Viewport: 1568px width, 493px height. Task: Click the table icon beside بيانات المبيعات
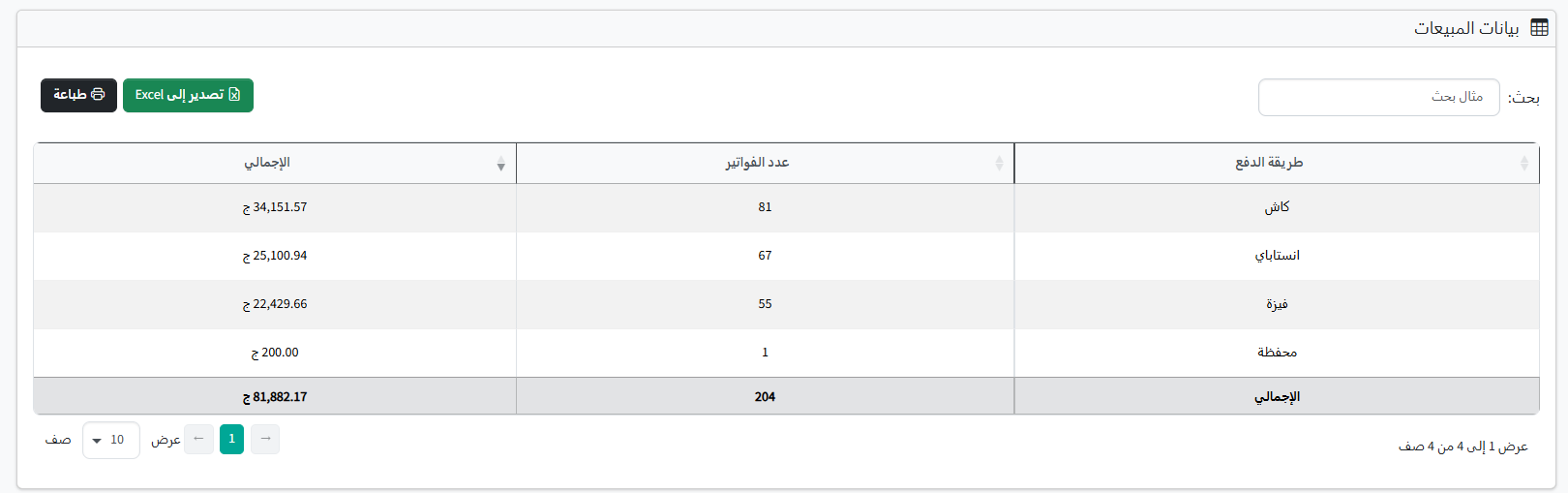tap(1539, 28)
